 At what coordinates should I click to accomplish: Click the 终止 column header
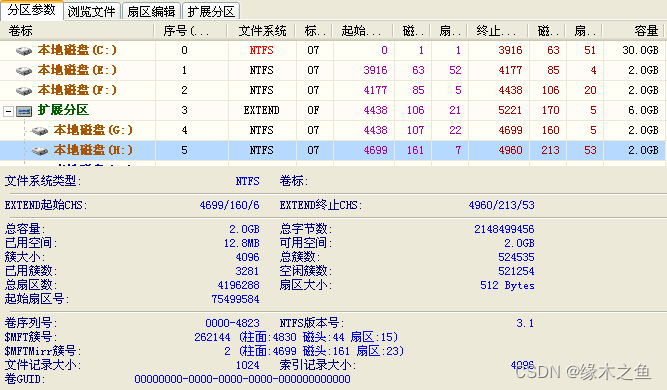click(x=498, y=31)
